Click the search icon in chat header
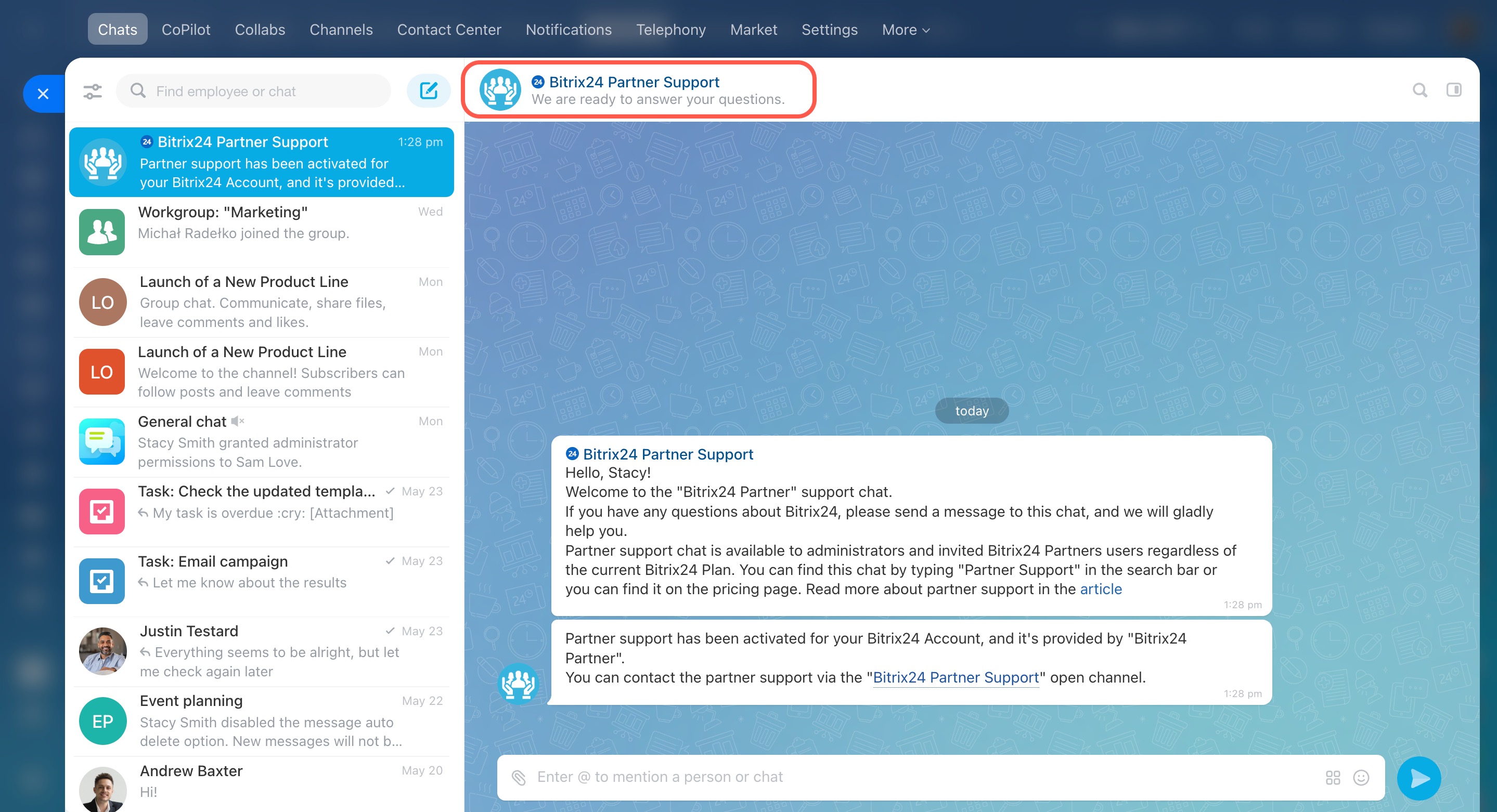This screenshot has height=812, width=1497. coord(1419,90)
